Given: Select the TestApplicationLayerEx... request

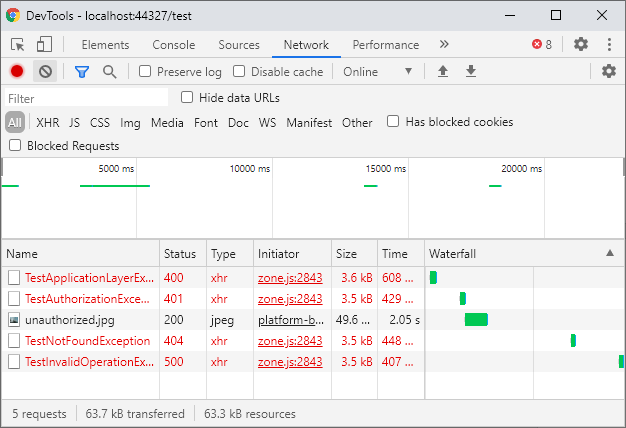Looking at the screenshot, I should click(x=89, y=278).
